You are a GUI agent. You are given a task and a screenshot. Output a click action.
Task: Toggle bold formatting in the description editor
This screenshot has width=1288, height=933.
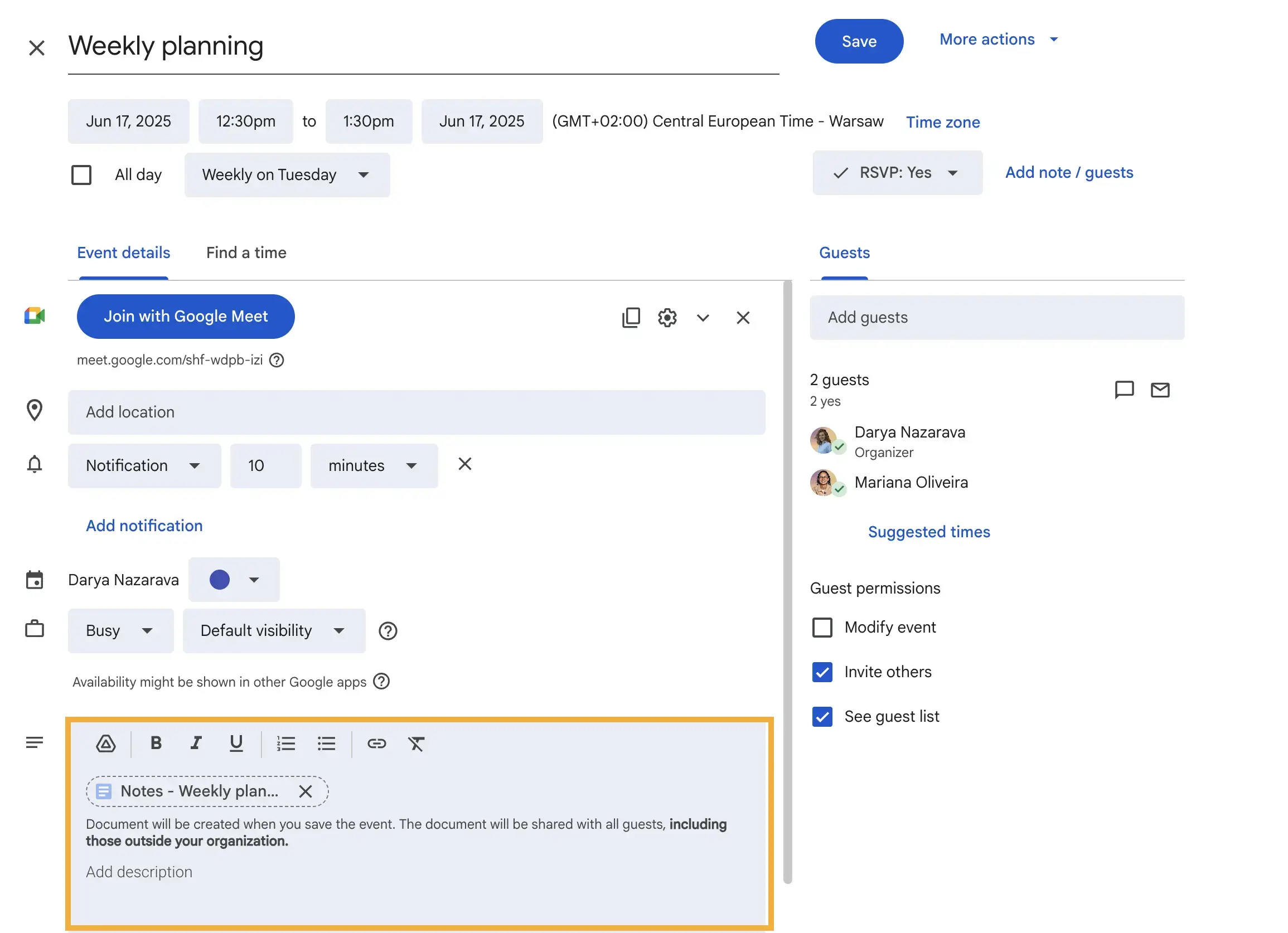point(156,744)
